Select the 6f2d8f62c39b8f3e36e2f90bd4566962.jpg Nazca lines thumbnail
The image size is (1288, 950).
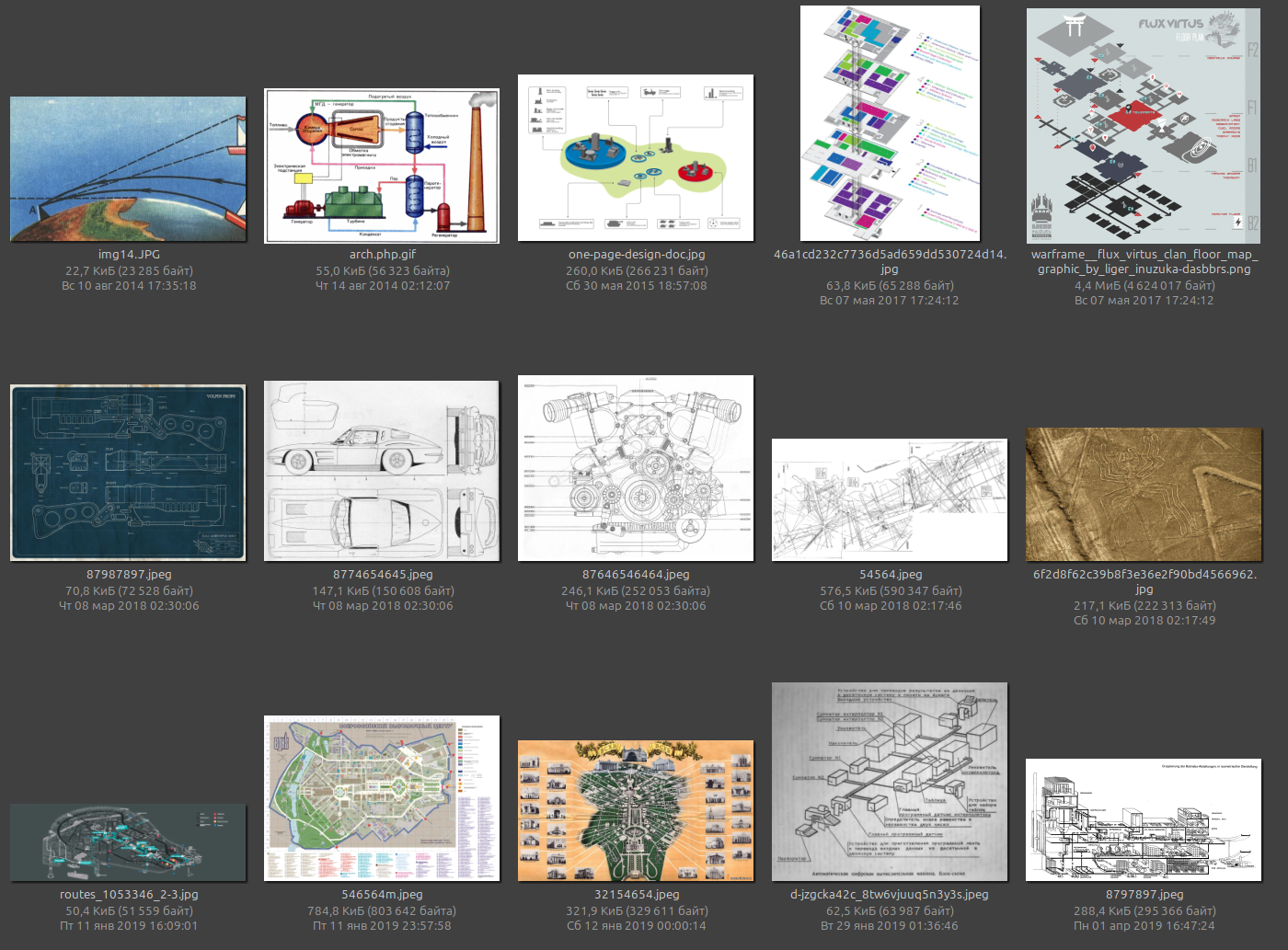[1144, 494]
